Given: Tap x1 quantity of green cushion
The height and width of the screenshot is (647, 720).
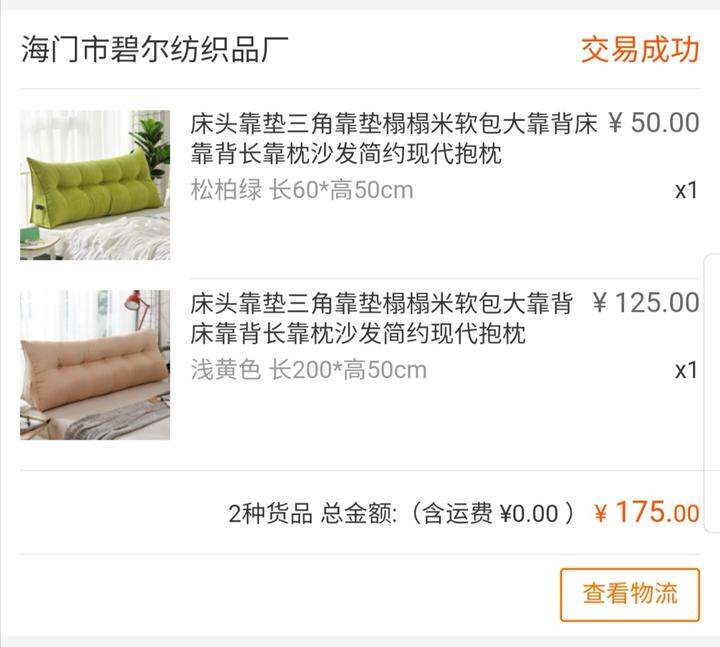Looking at the screenshot, I should point(686,191).
